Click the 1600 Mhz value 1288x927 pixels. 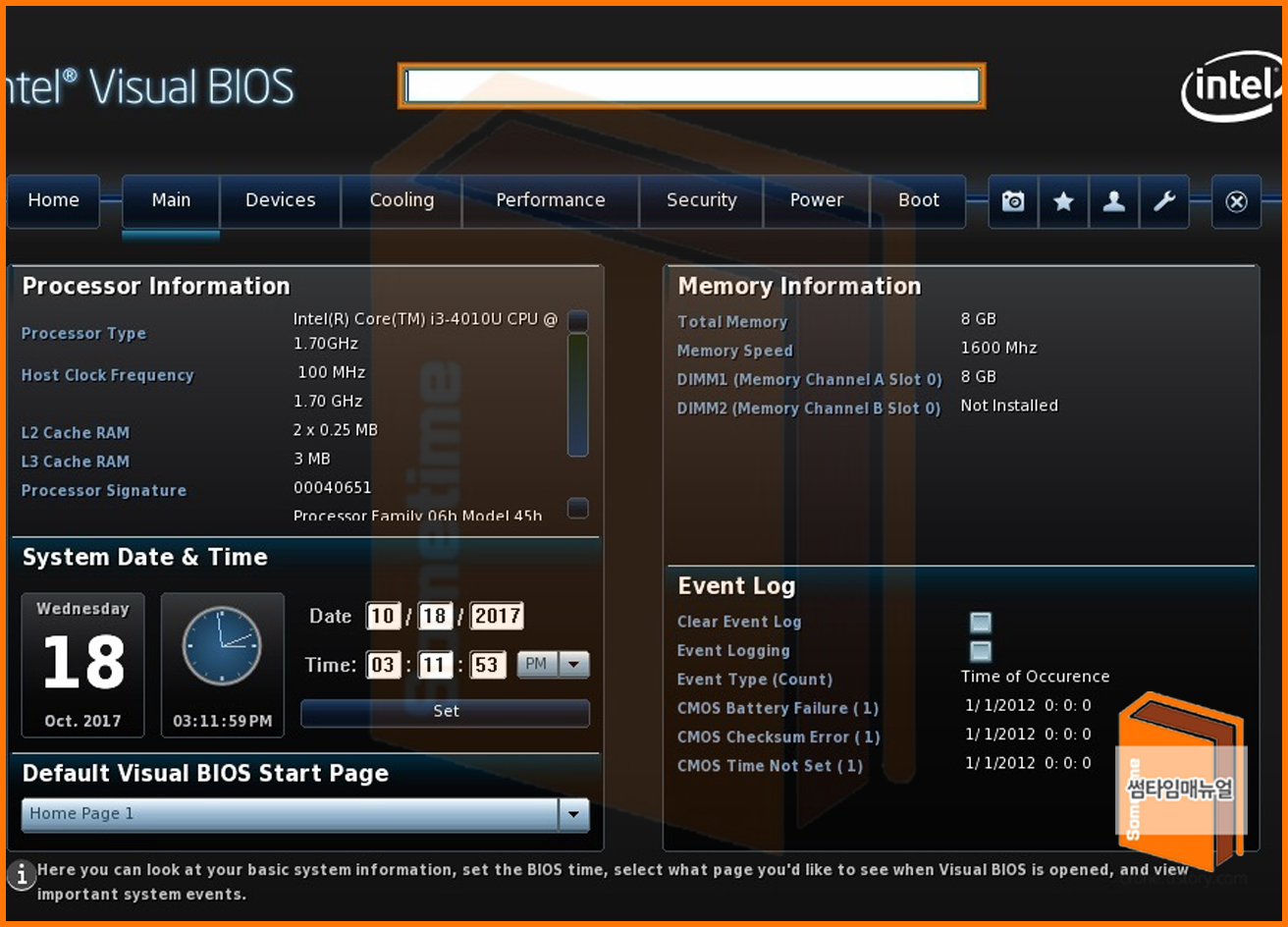pyautogui.click(x=998, y=348)
